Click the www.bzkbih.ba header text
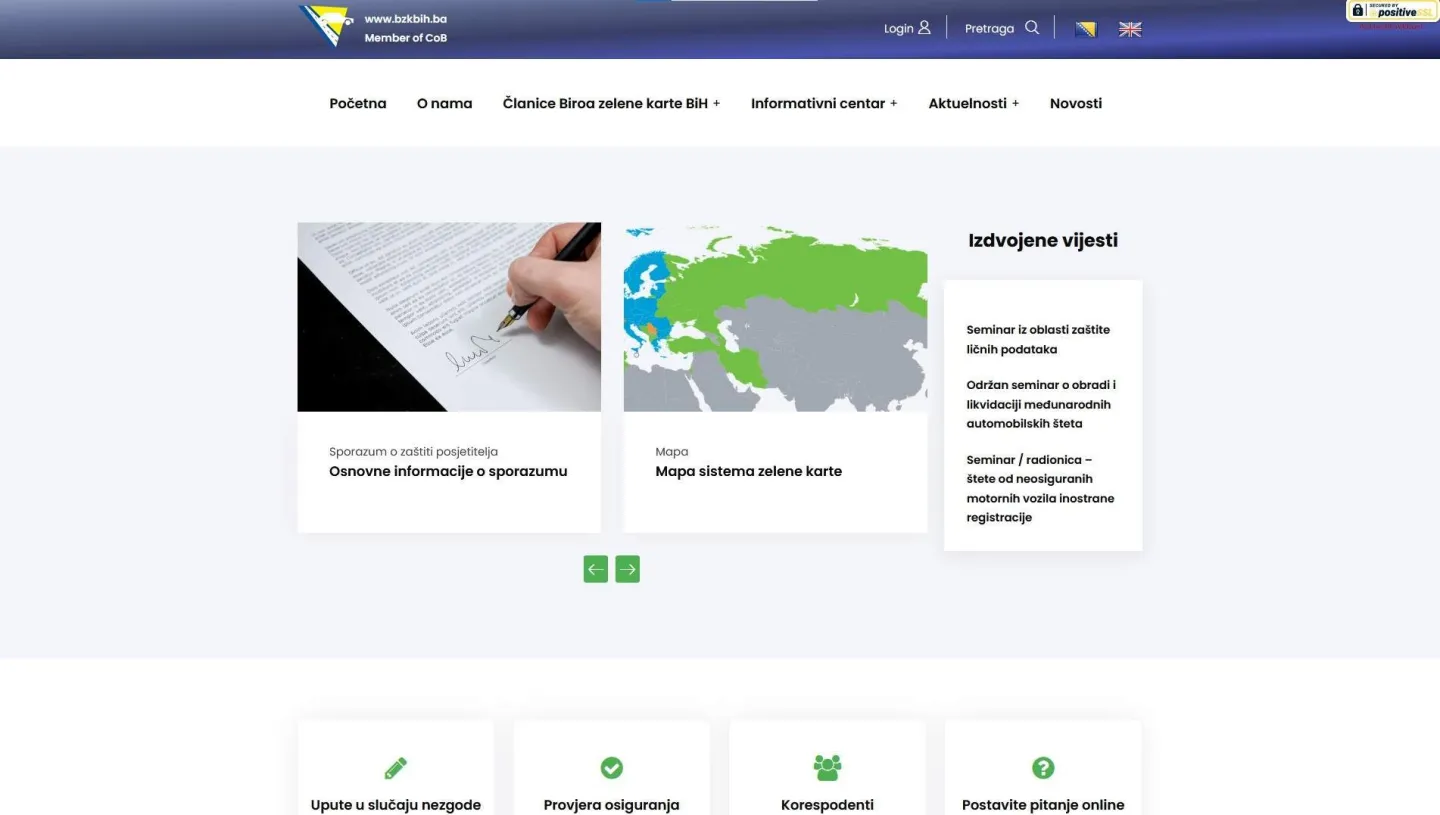The width and height of the screenshot is (1440, 815). click(x=405, y=19)
